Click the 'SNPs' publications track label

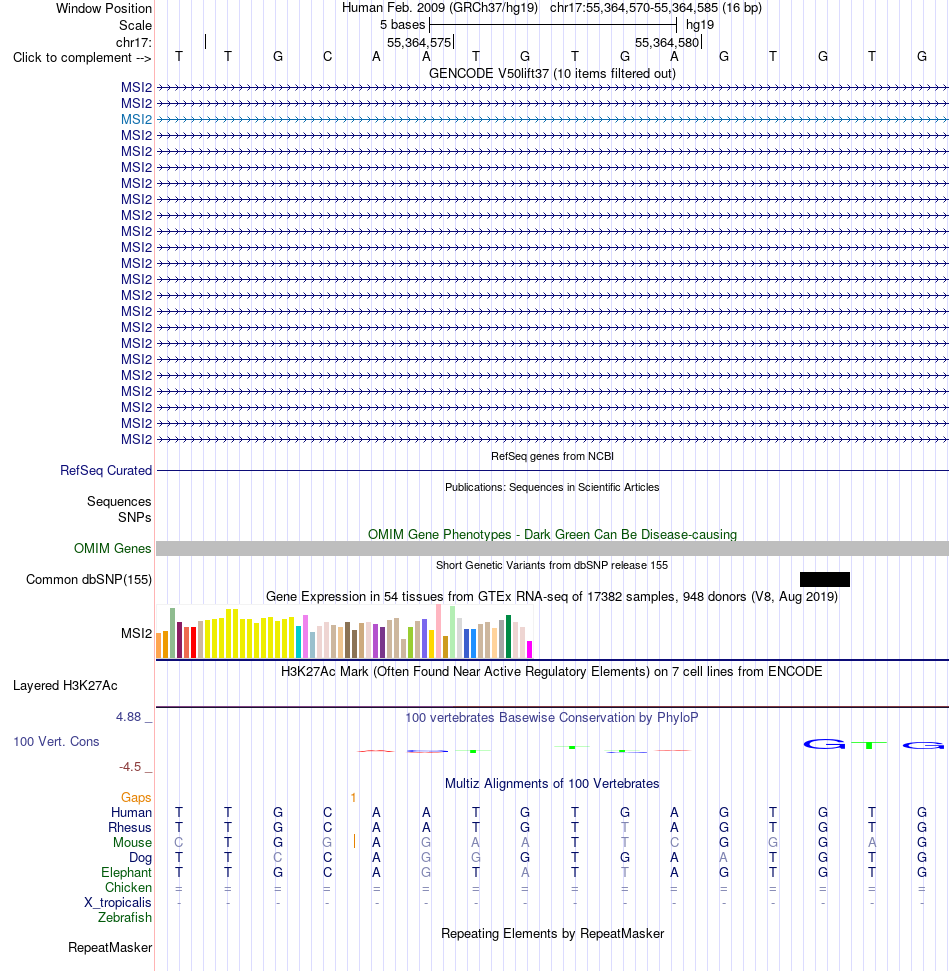pos(135,518)
